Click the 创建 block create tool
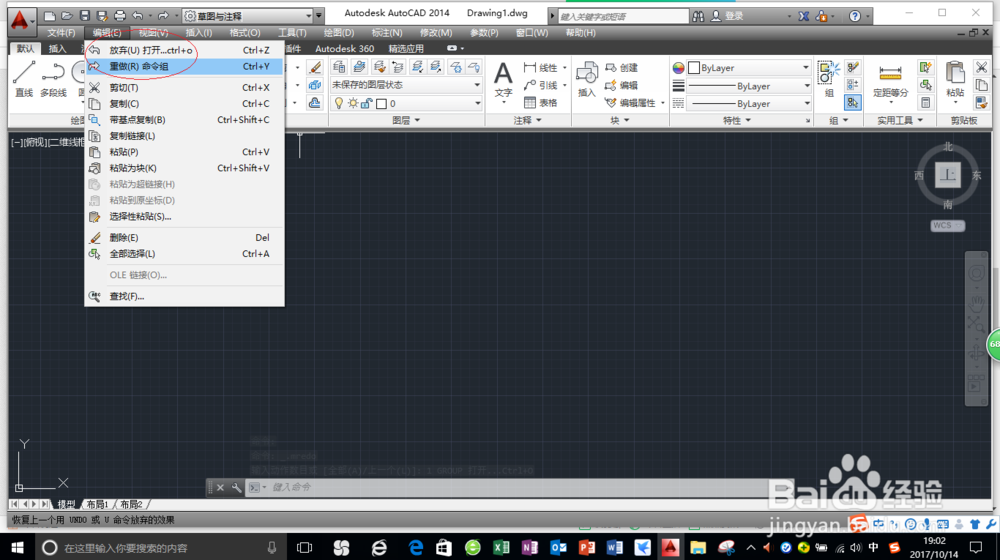This screenshot has height=560, width=1000. click(x=622, y=68)
